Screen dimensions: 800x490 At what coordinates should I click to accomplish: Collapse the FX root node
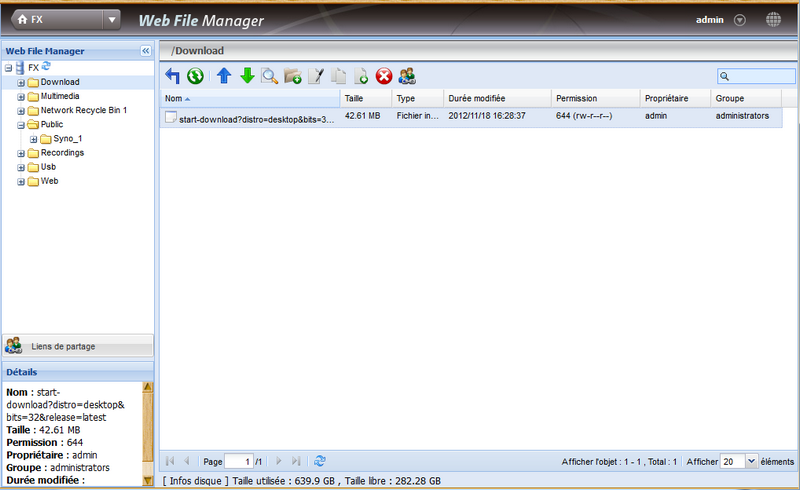8,68
